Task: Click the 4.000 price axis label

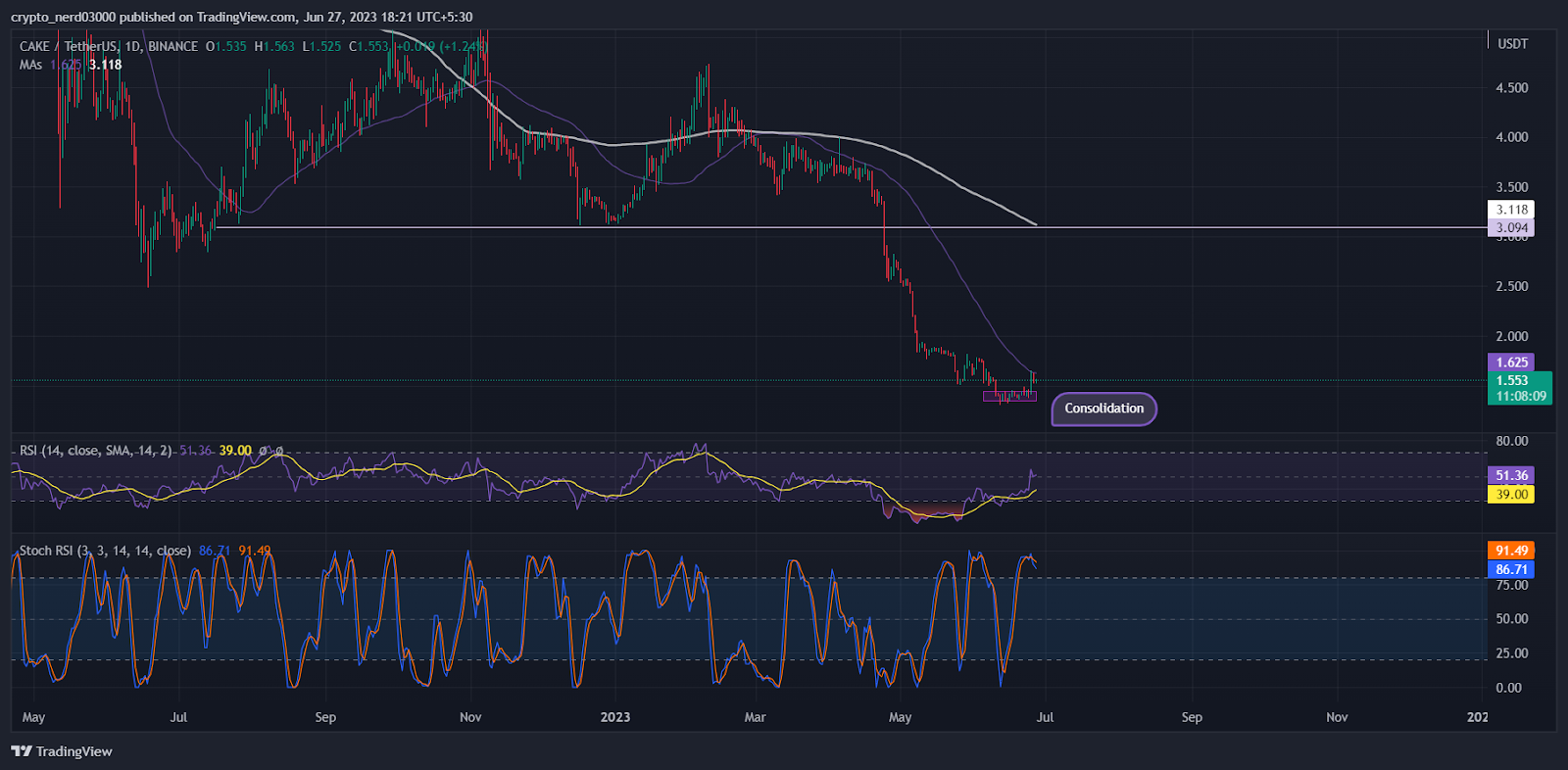Action: pos(1511,137)
